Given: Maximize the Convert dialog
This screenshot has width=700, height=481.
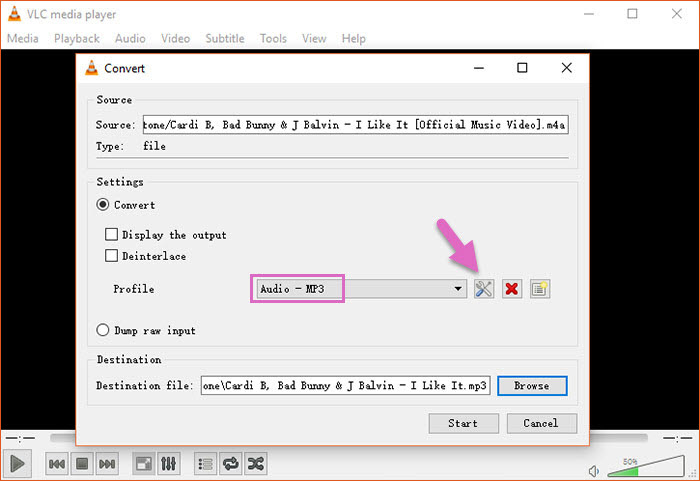Looking at the screenshot, I should point(522,68).
